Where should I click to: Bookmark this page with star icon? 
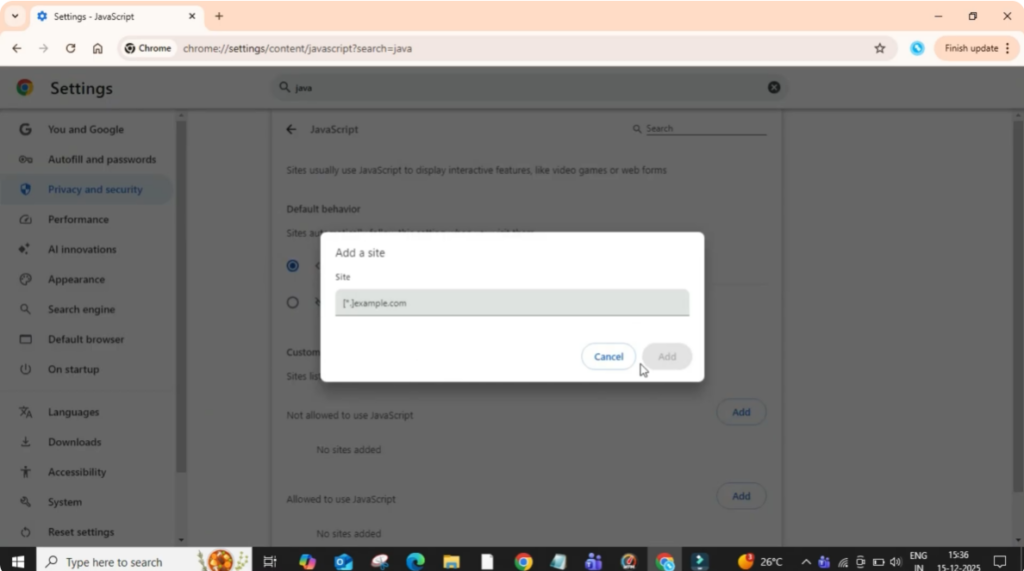click(880, 48)
